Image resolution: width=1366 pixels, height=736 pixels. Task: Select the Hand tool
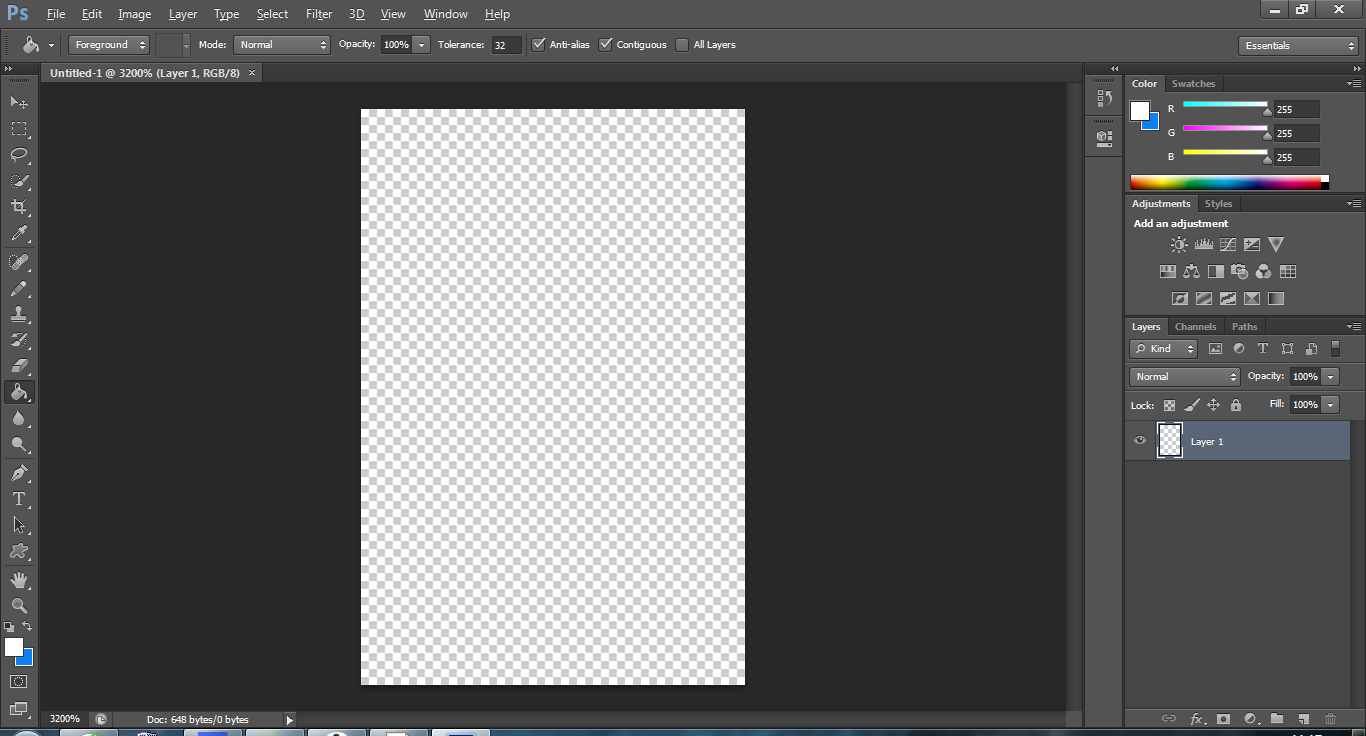[x=19, y=580]
